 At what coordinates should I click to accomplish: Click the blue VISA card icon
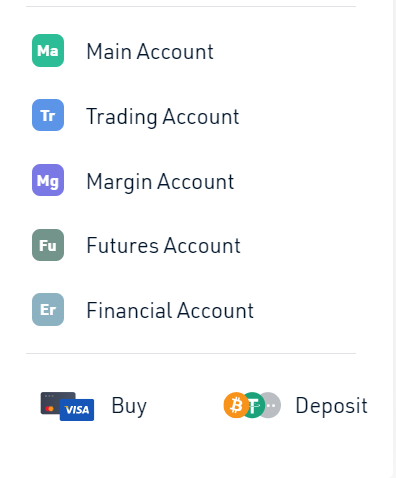pos(77,410)
